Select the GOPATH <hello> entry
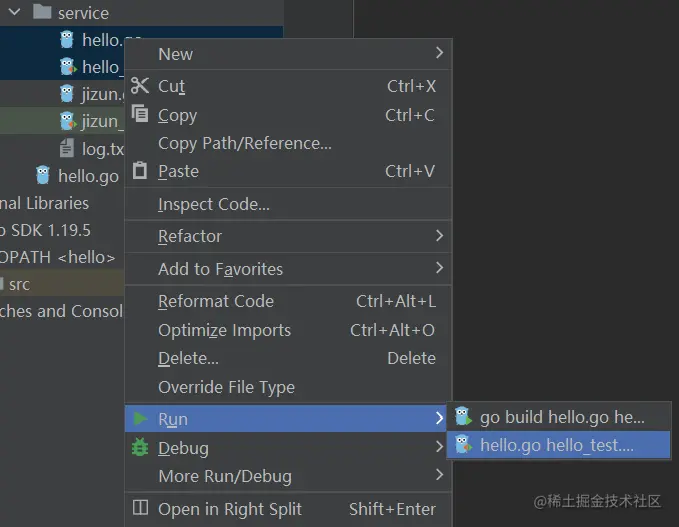The image size is (679, 527). pos(57,257)
